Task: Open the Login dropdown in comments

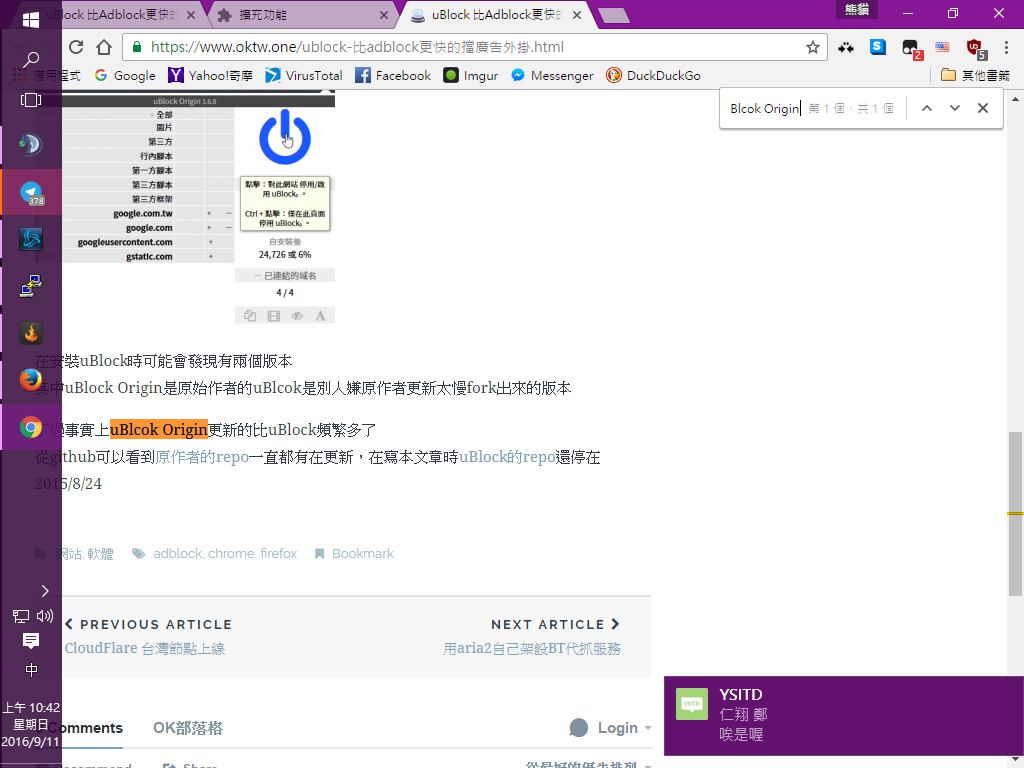Action: [x=611, y=728]
